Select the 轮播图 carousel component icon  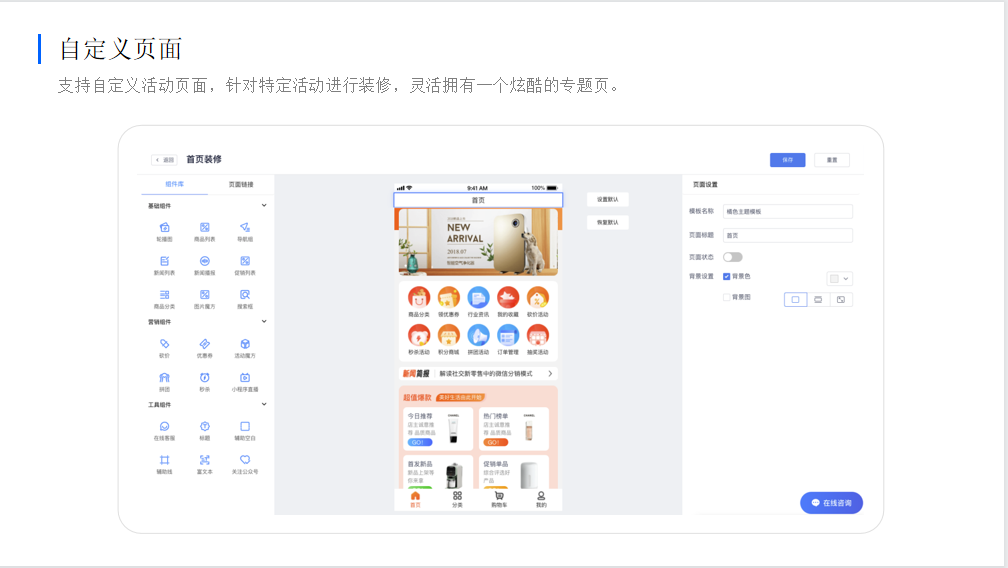pyautogui.click(x=164, y=228)
